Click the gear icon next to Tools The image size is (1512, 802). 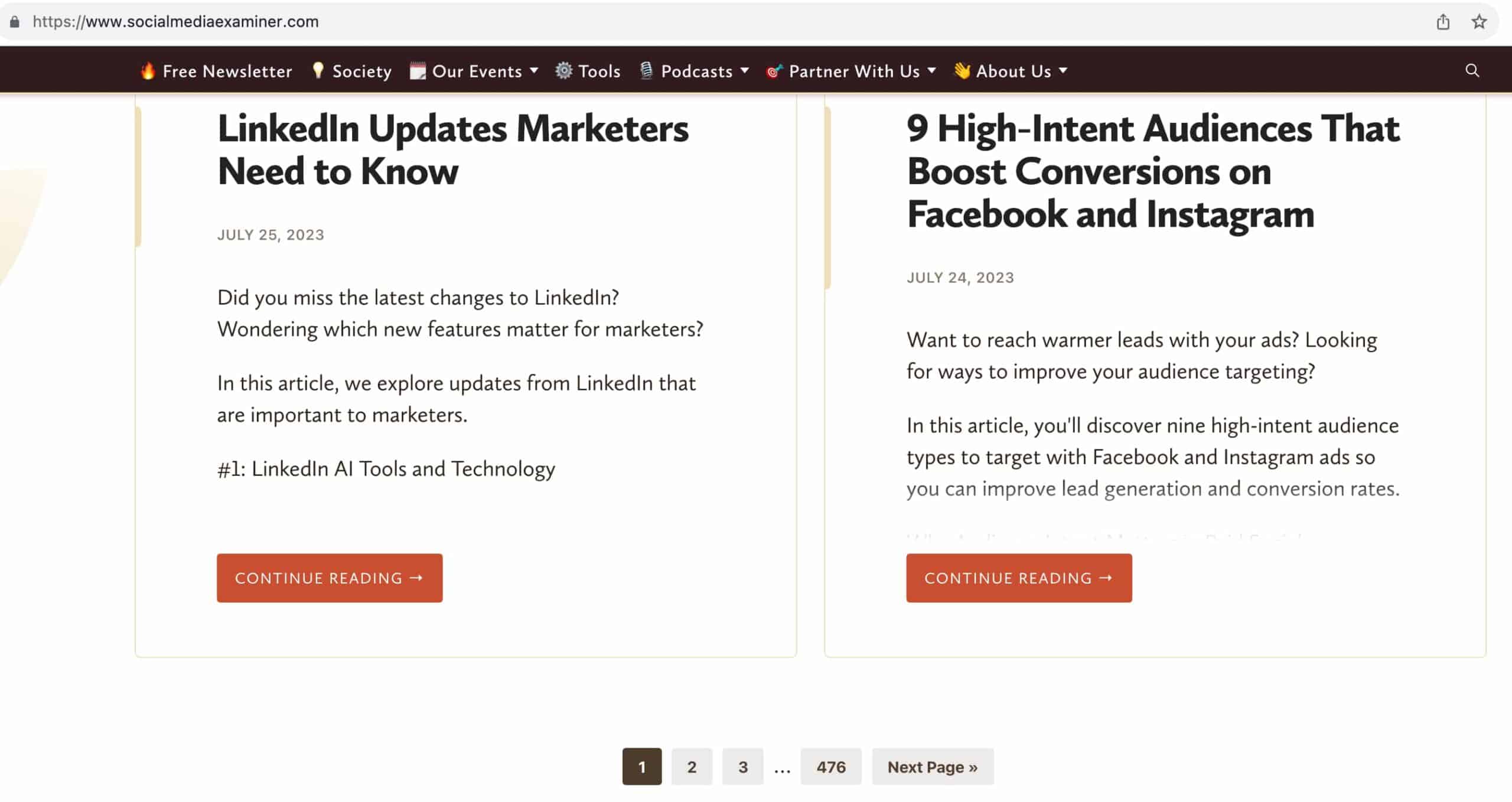563,70
